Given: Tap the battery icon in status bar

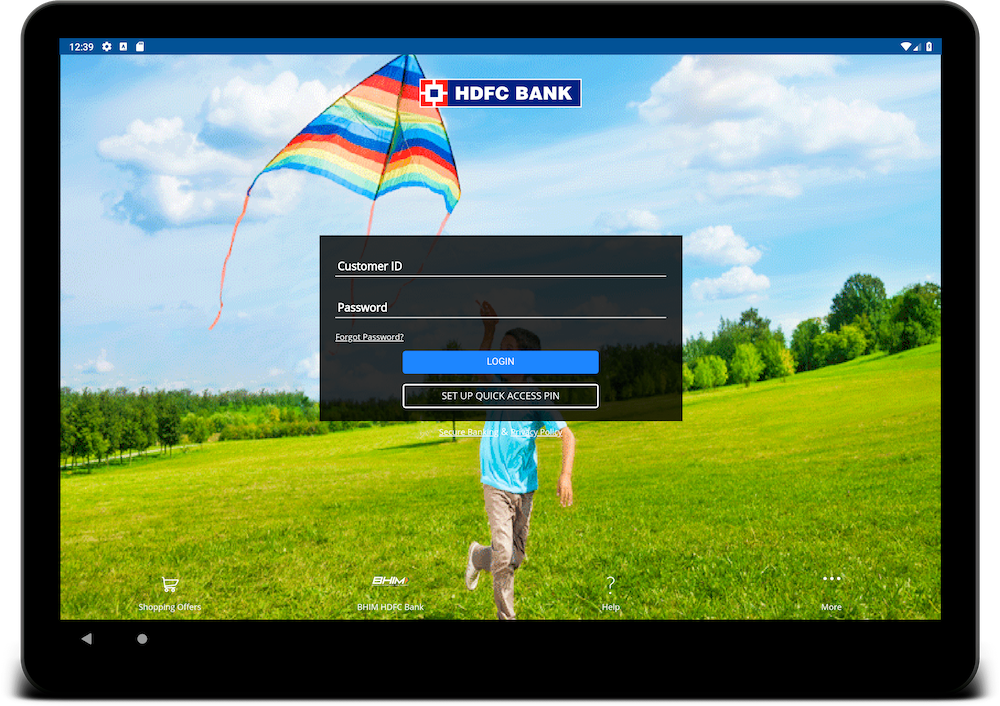Looking at the screenshot, I should (x=928, y=46).
